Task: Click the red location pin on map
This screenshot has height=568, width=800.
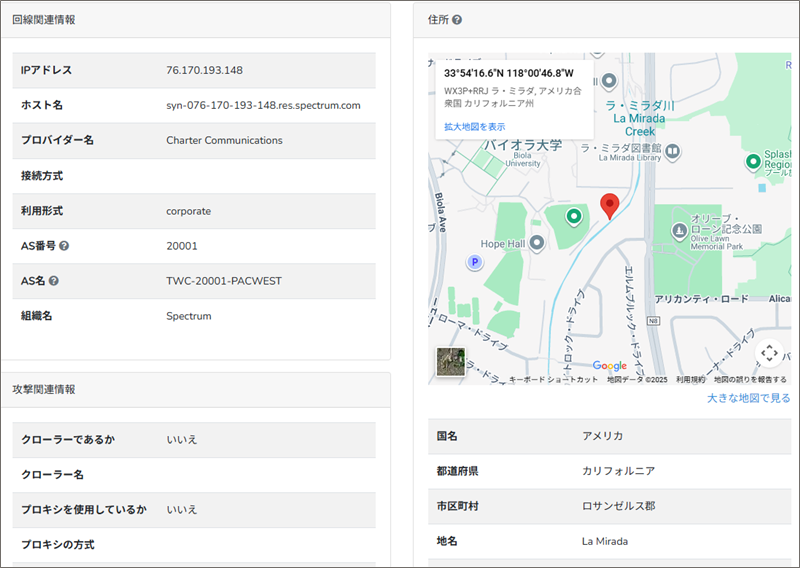Action: coord(609,206)
